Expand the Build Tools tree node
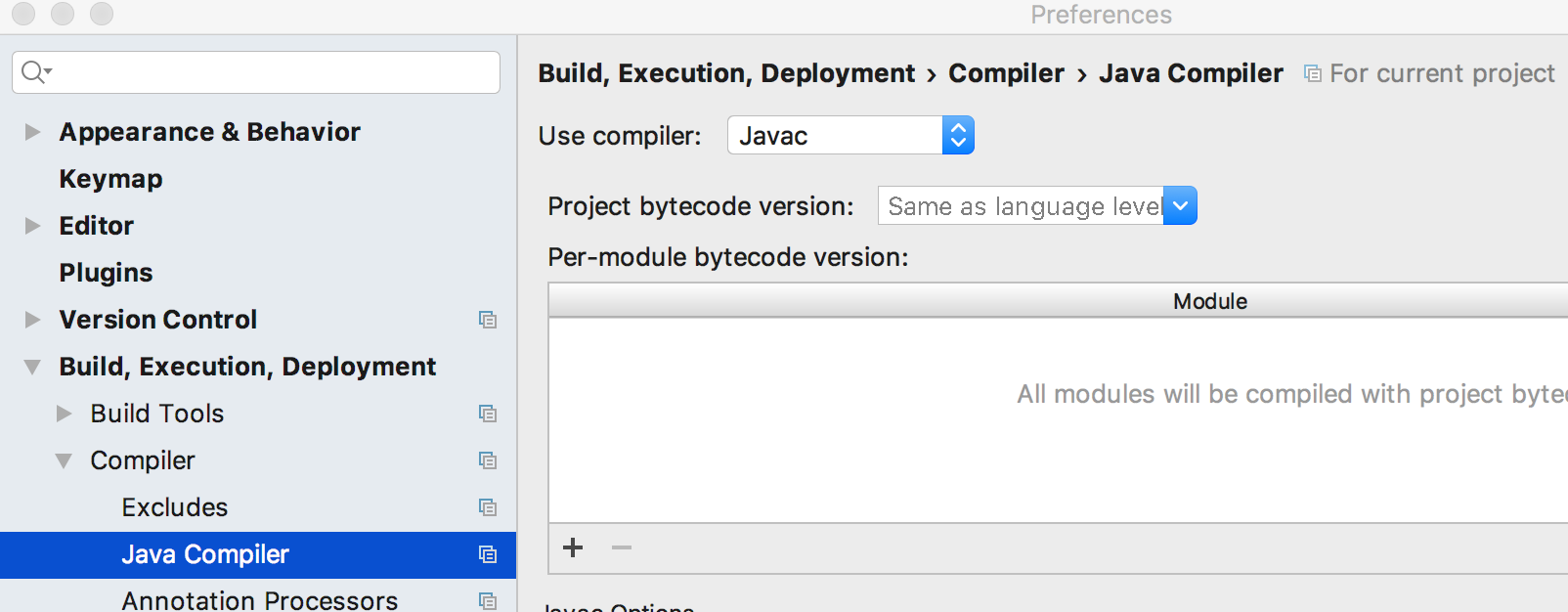This screenshot has width=1568, height=612. (x=64, y=414)
